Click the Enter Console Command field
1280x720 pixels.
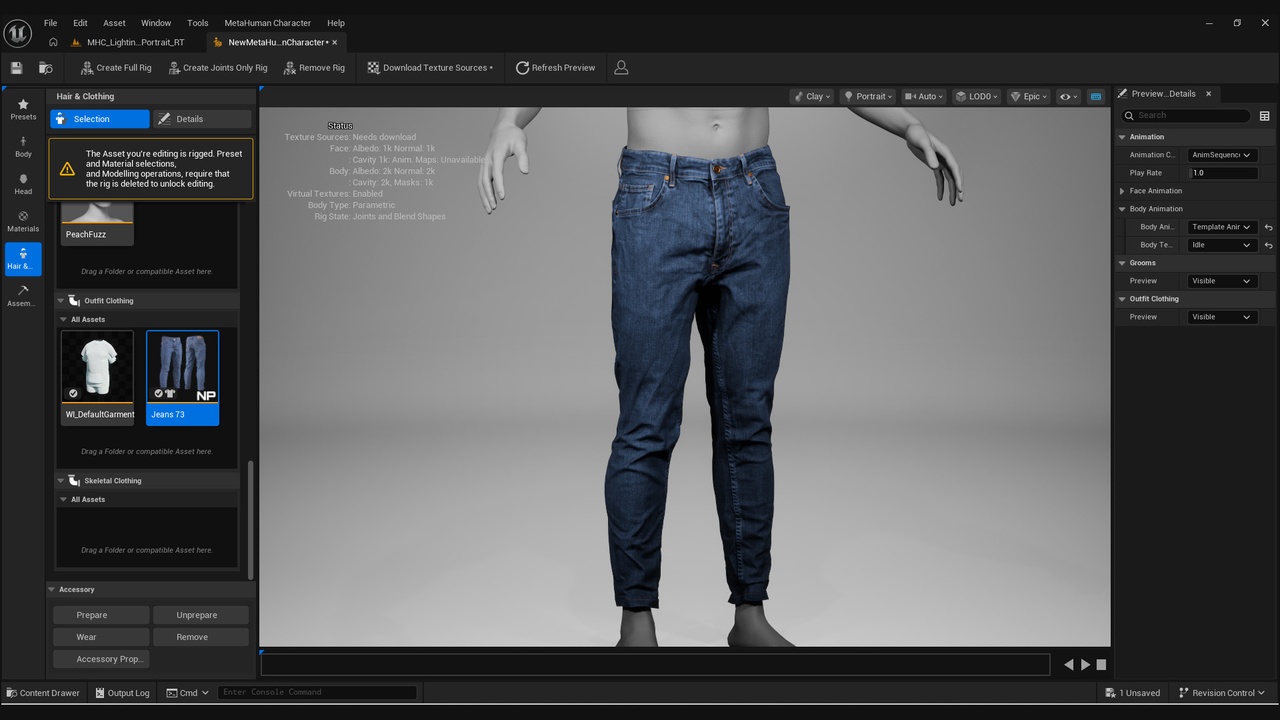pos(317,692)
